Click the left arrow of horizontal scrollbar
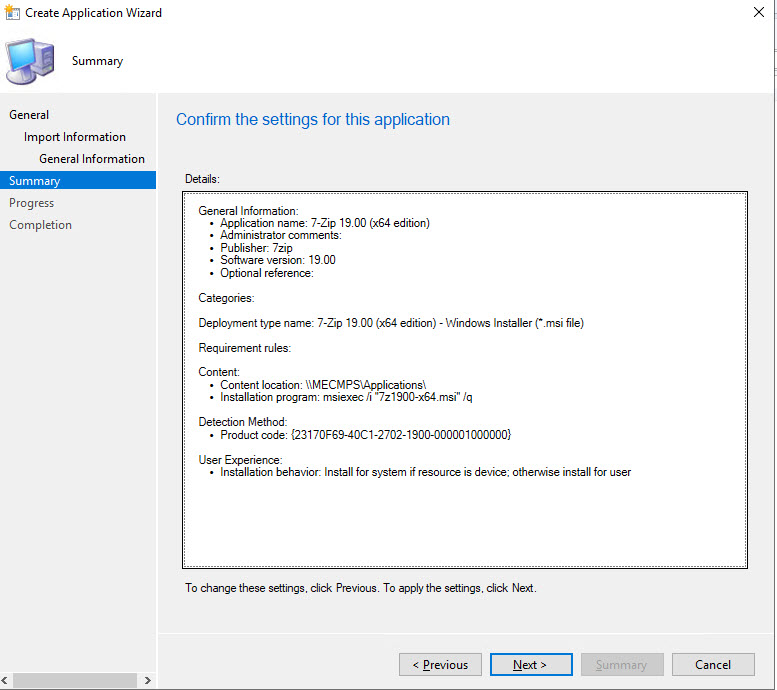777x690 pixels. pyautogui.click(x=7, y=681)
